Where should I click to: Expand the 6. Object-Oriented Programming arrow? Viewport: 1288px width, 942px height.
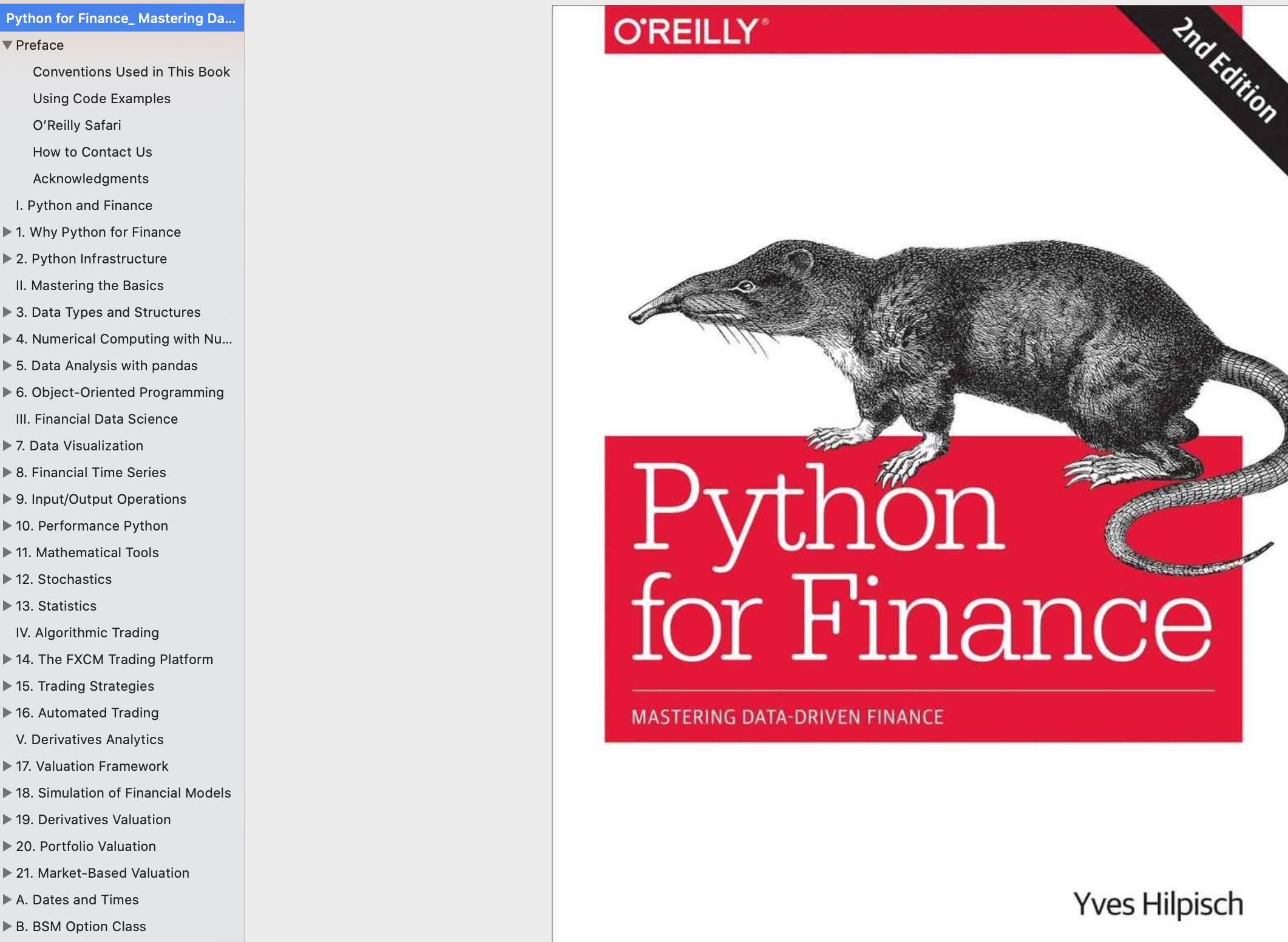7,392
